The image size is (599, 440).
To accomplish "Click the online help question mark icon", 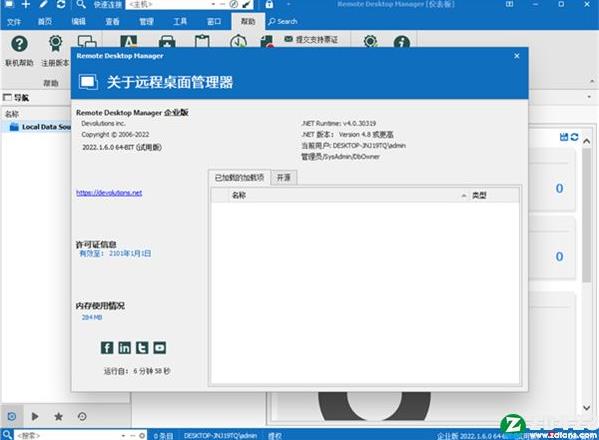I will (x=19, y=44).
